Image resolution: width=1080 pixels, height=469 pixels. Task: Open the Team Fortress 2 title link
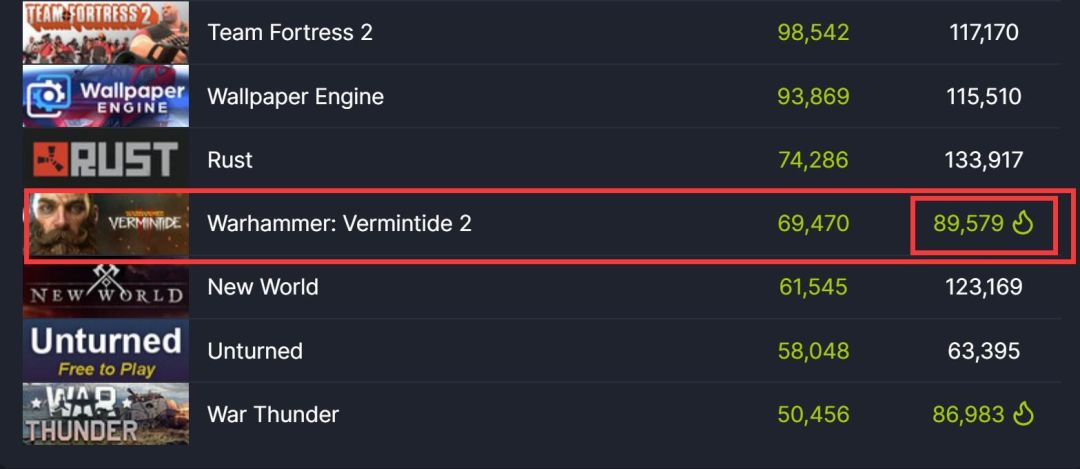click(x=290, y=32)
